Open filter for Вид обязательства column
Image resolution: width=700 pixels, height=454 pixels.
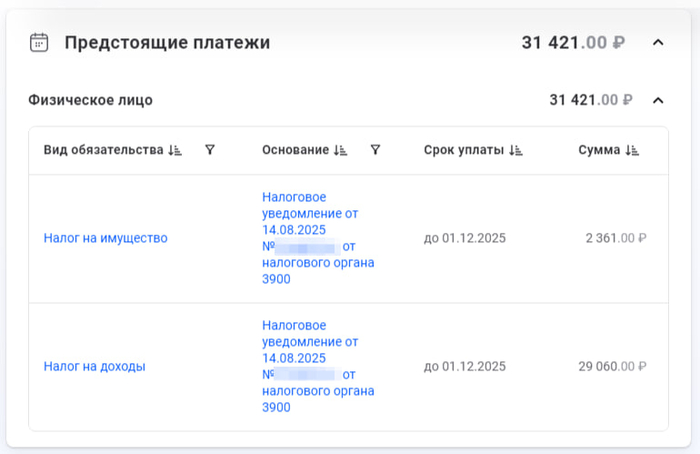(x=210, y=150)
